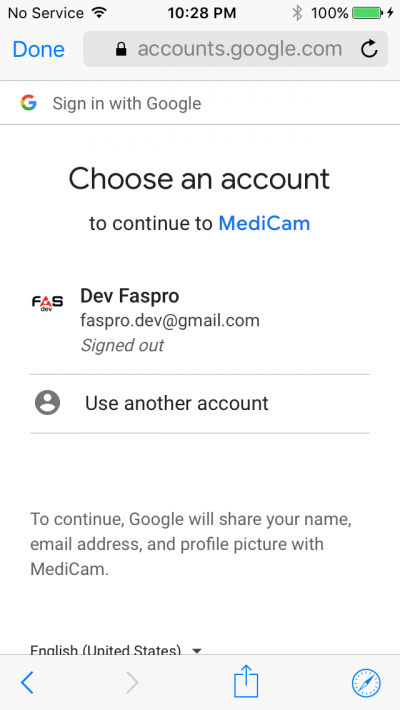Image resolution: width=400 pixels, height=710 pixels.
Task: Tap the generic person avatar icon
Action: [48, 403]
